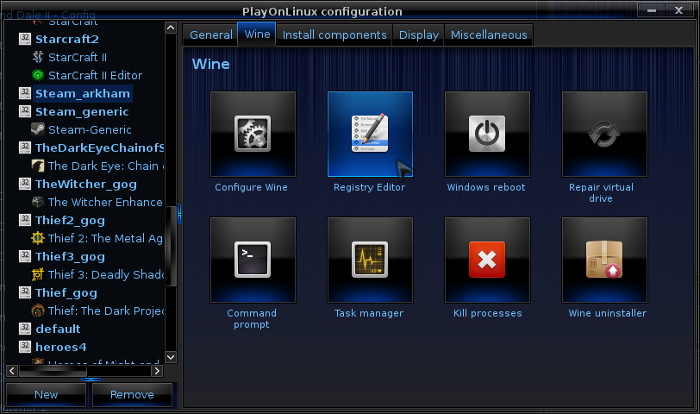Image resolution: width=700 pixels, height=414 pixels.
Task: Click The Witcher Enhanced shortcut icon
Action: pos(38,202)
